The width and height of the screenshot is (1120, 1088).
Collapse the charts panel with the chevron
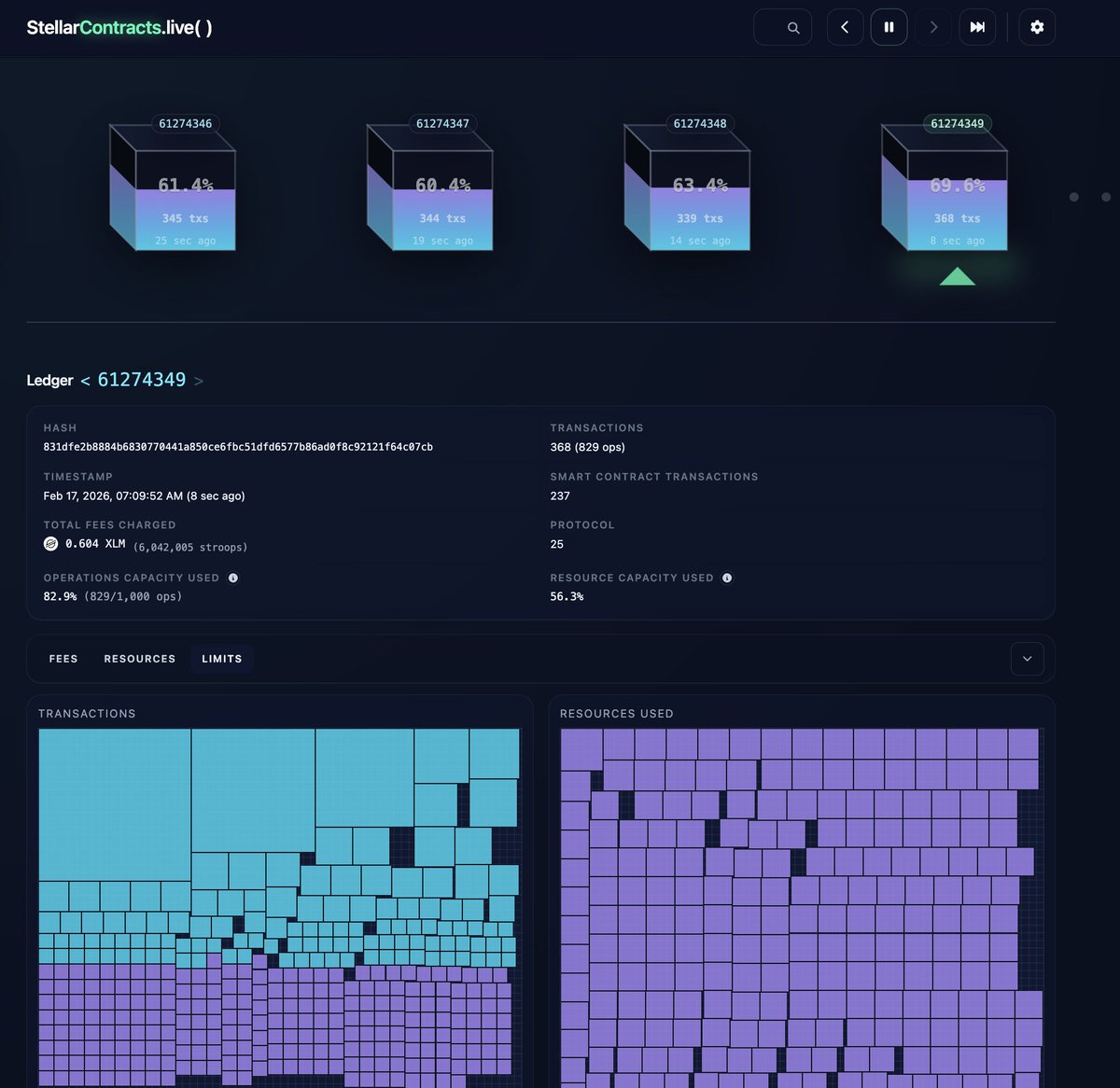pos(1028,659)
